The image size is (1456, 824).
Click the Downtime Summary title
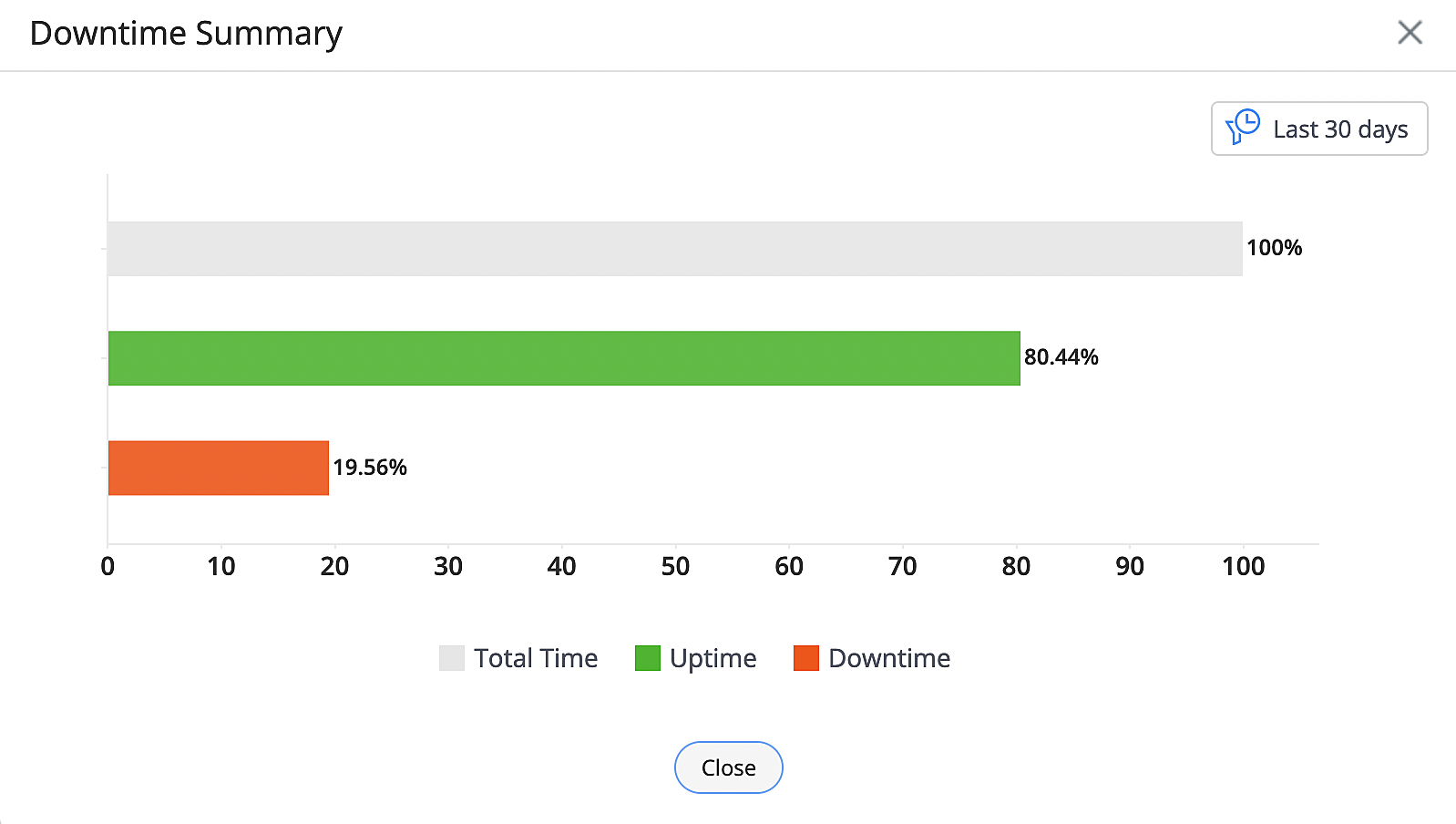pyautogui.click(x=187, y=33)
